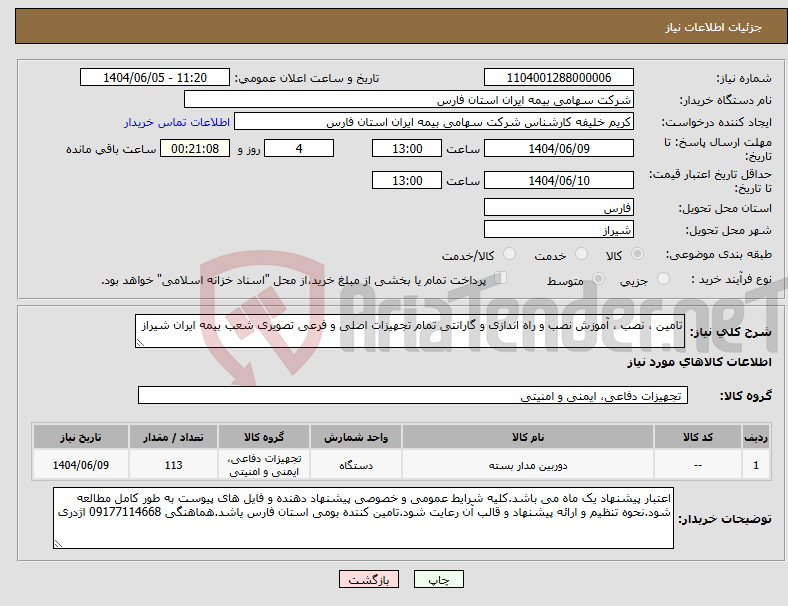Click the اطلاعات کالاهای مورد نیاز heading

[x=699, y=362]
